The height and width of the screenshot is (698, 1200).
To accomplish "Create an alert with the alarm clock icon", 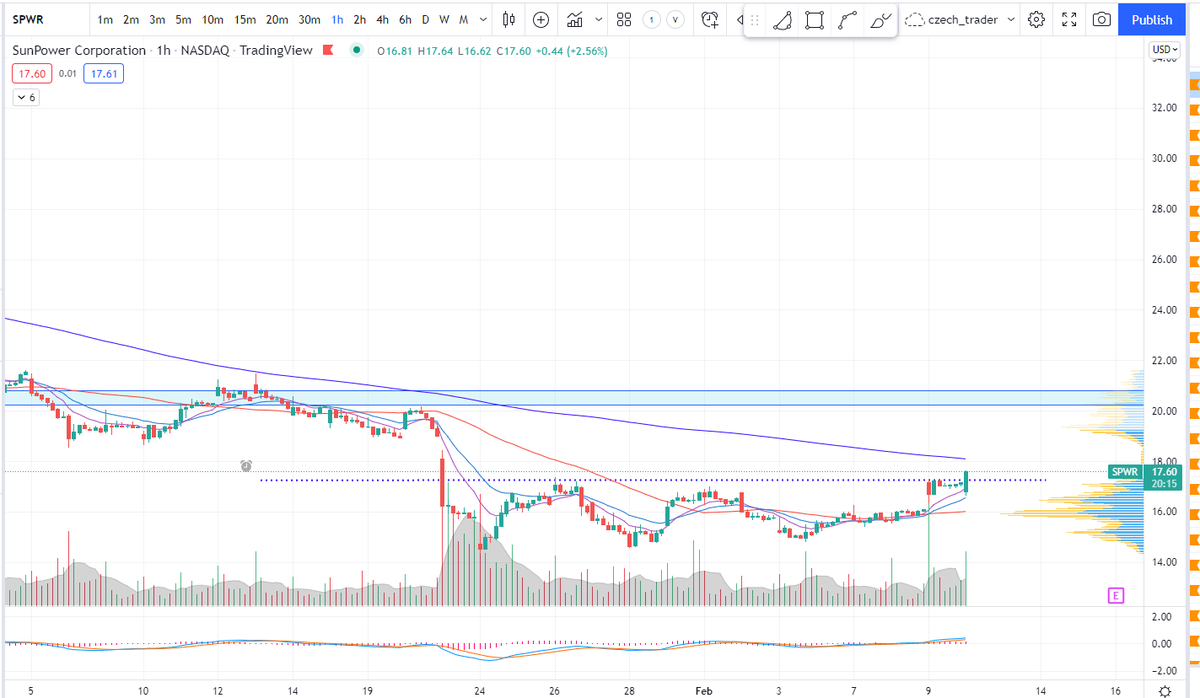I will tap(710, 19).
